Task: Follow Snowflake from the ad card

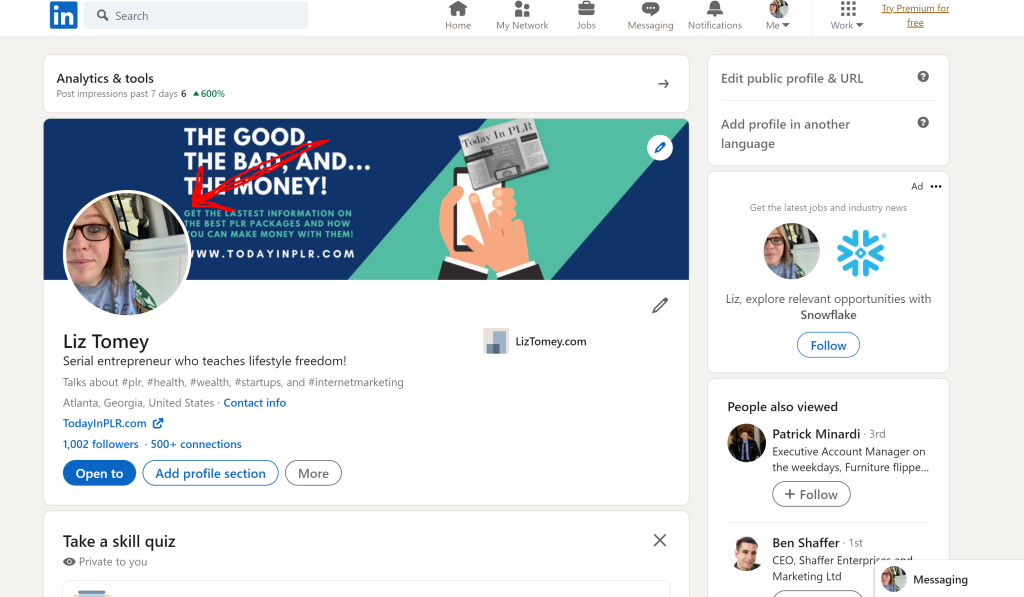Action: click(828, 345)
